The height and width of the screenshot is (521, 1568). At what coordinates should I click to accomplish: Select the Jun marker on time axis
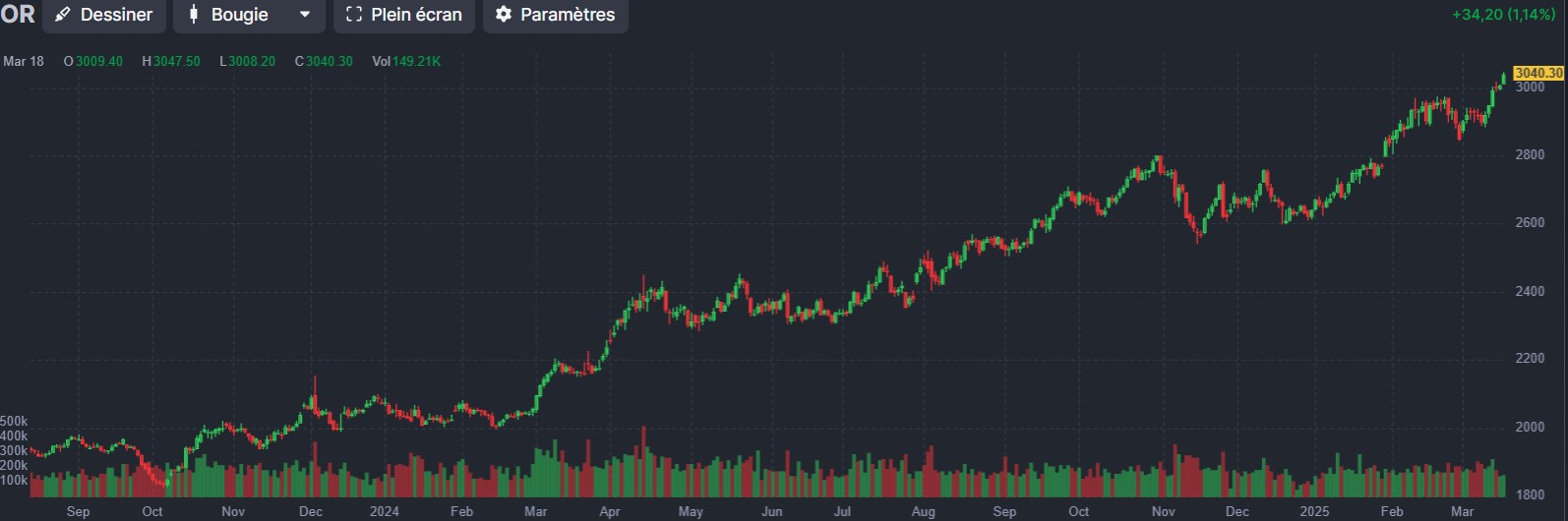(772, 511)
